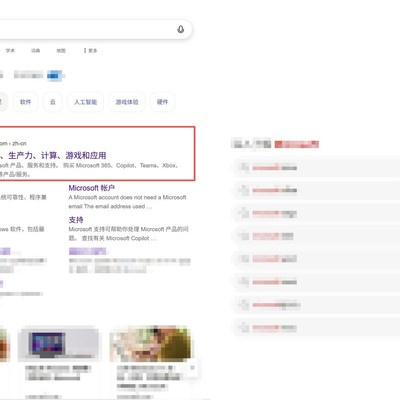Click snippet mentioning Microsoft 365, Copilot, Teams, Xbox
The image size is (400, 400).
pyautogui.click(x=89, y=170)
